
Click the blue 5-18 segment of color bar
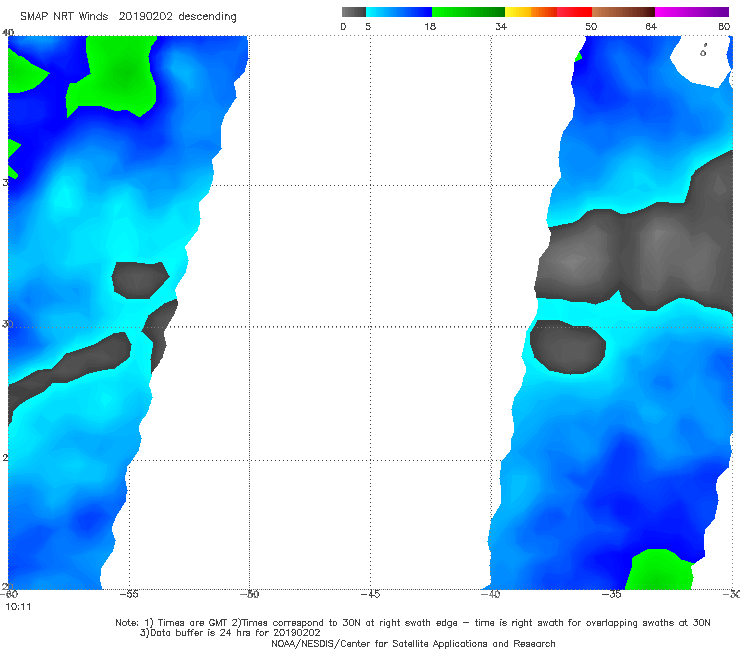point(399,12)
